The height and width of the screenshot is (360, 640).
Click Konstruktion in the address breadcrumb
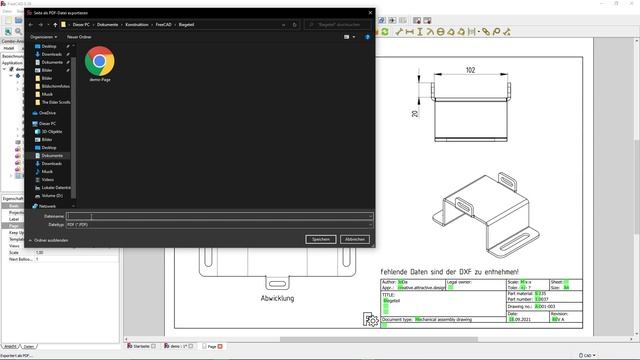coord(137,25)
